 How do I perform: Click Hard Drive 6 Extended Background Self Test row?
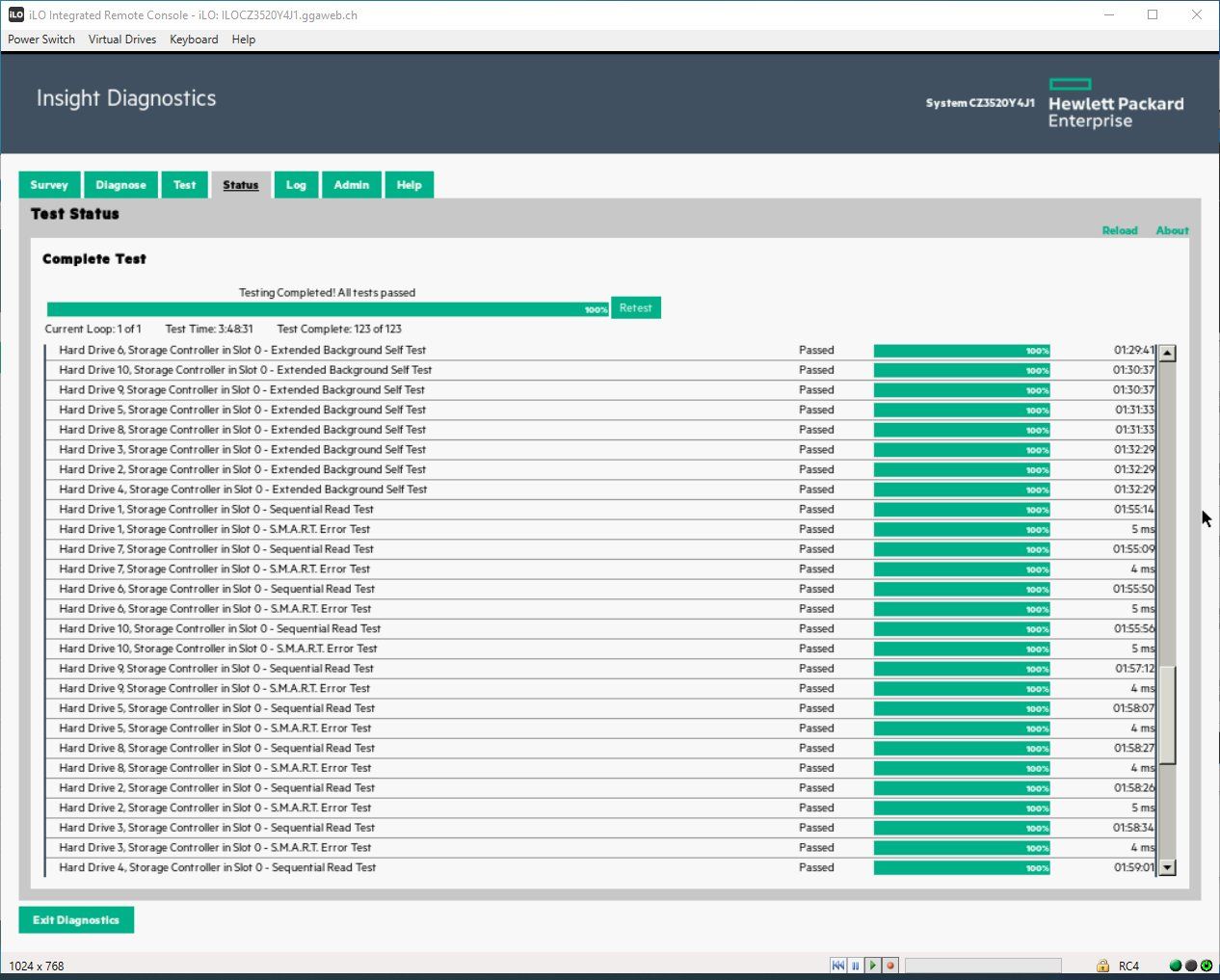tap(601, 351)
